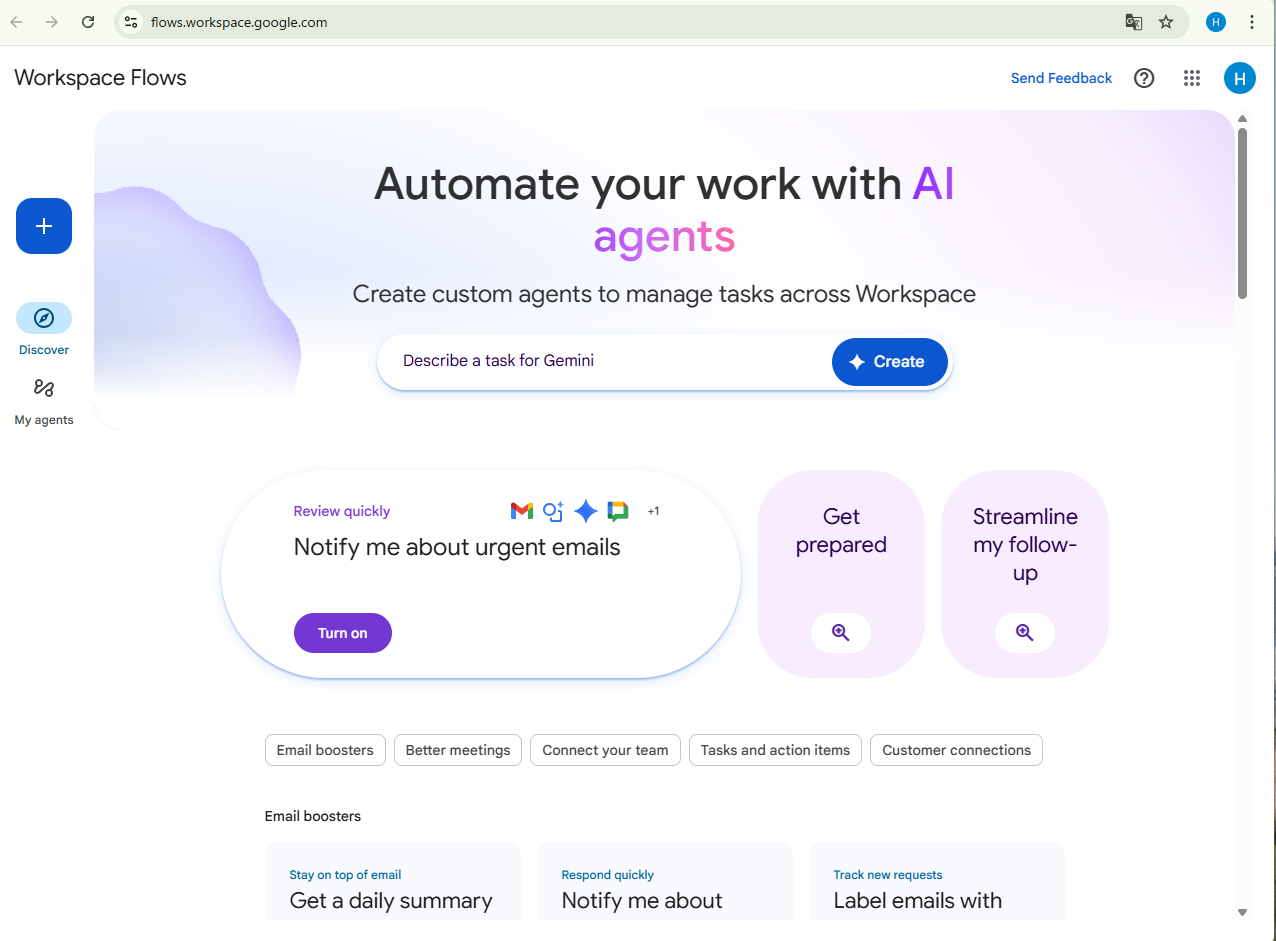
Task: Click the Email boosters section heading
Action: coord(313,816)
